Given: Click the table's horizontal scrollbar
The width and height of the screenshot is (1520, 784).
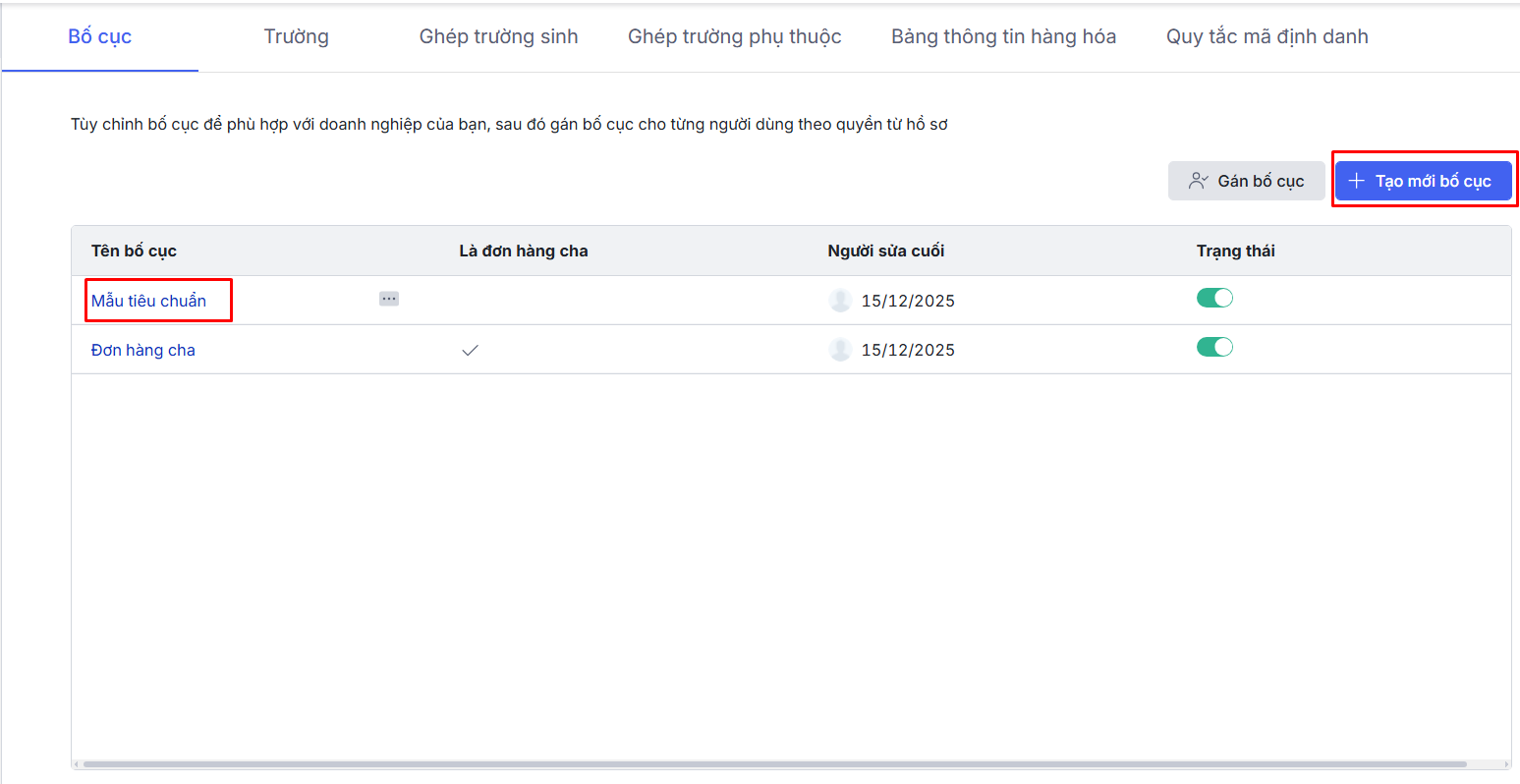Looking at the screenshot, I should point(774,763).
